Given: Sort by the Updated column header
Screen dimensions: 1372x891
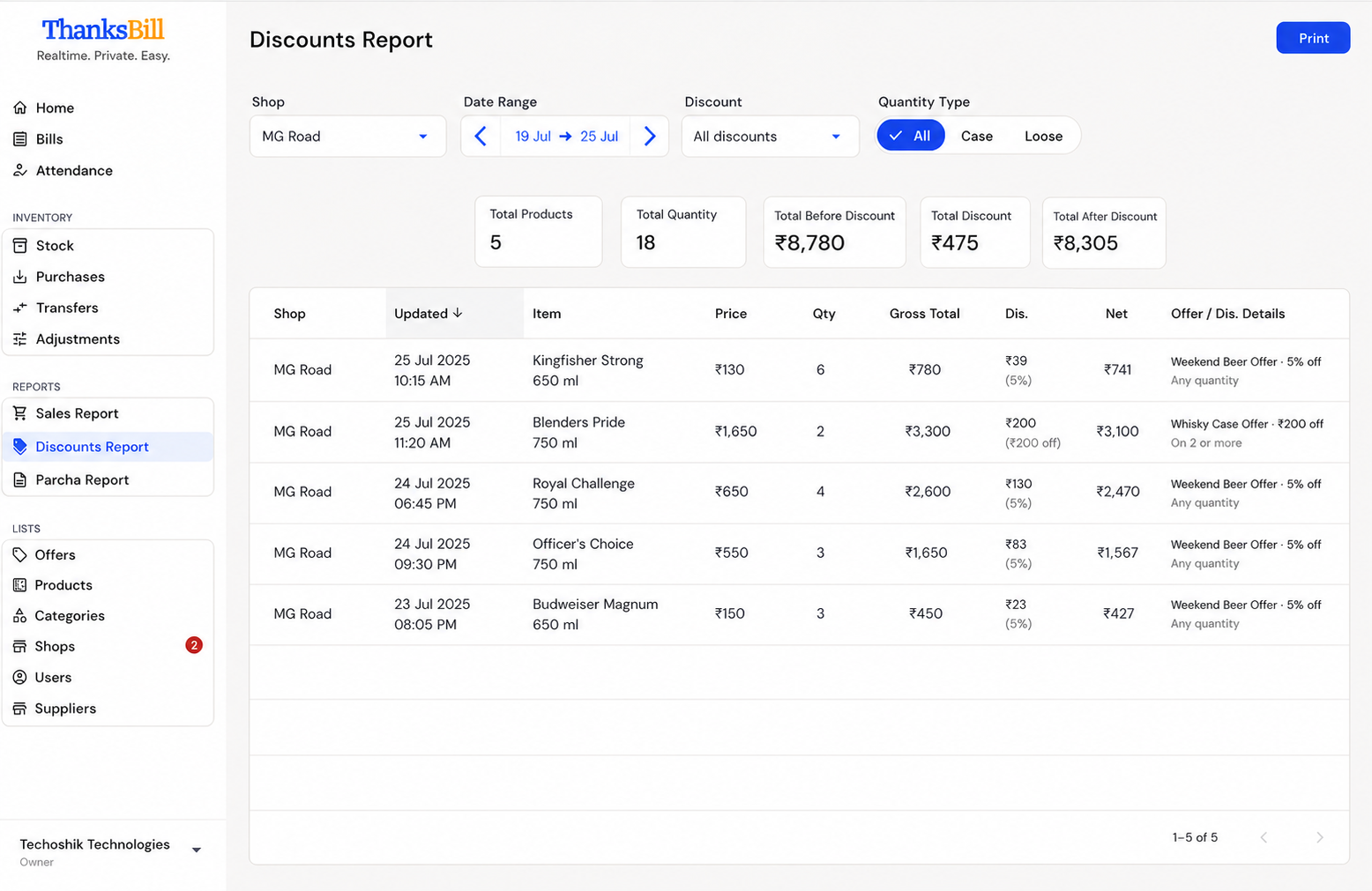Looking at the screenshot, I should [454, 313].
